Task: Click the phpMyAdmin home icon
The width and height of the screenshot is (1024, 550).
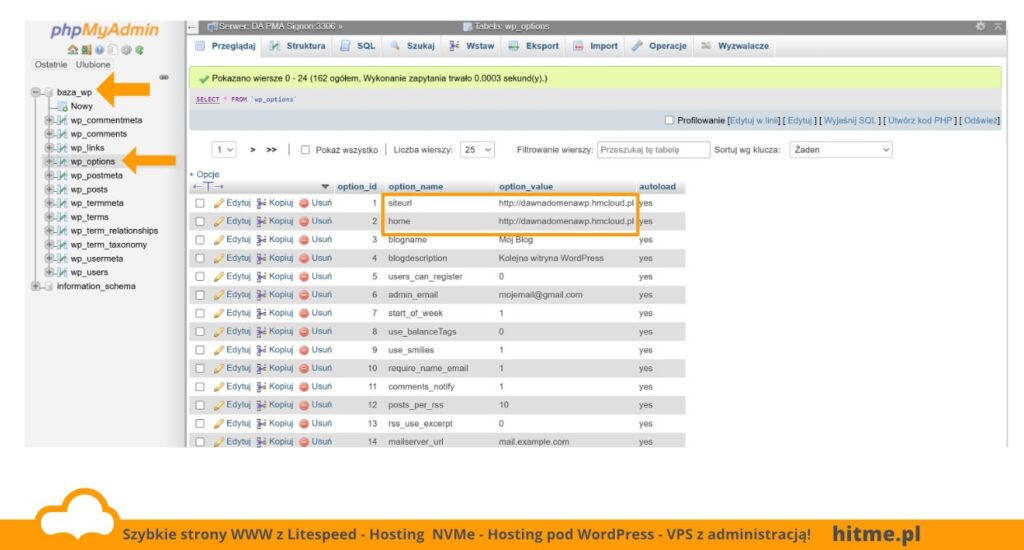Action: click(72, 50)
